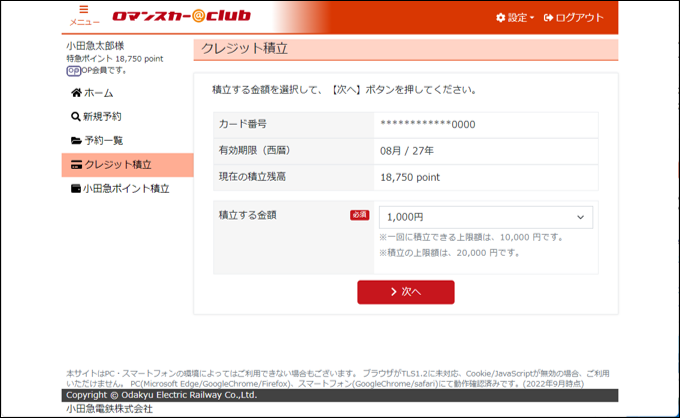Click the house icon beside ホーム
680x418 pixels.
click(x=76, y=93)
